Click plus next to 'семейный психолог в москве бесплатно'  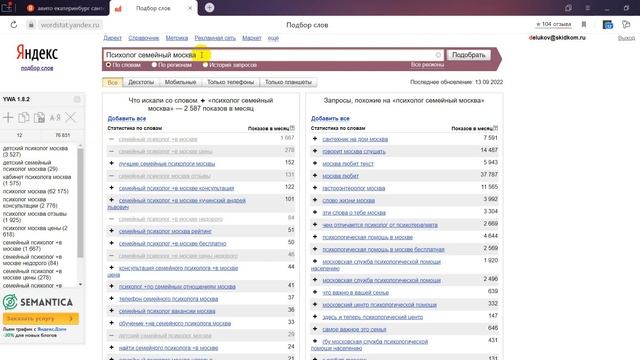click(x=111, y=243)
